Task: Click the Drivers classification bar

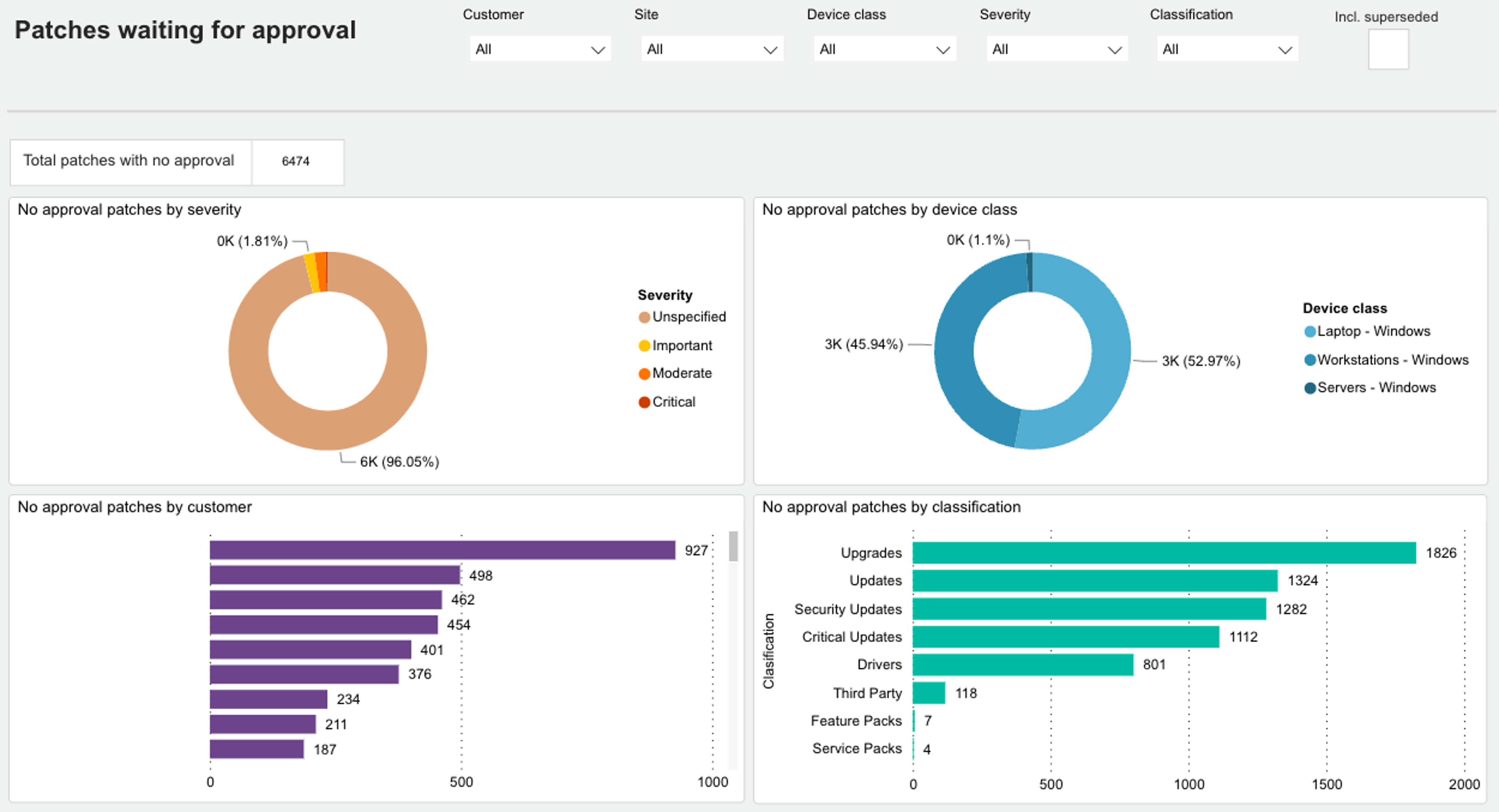Action: [x=1023, y=665]
